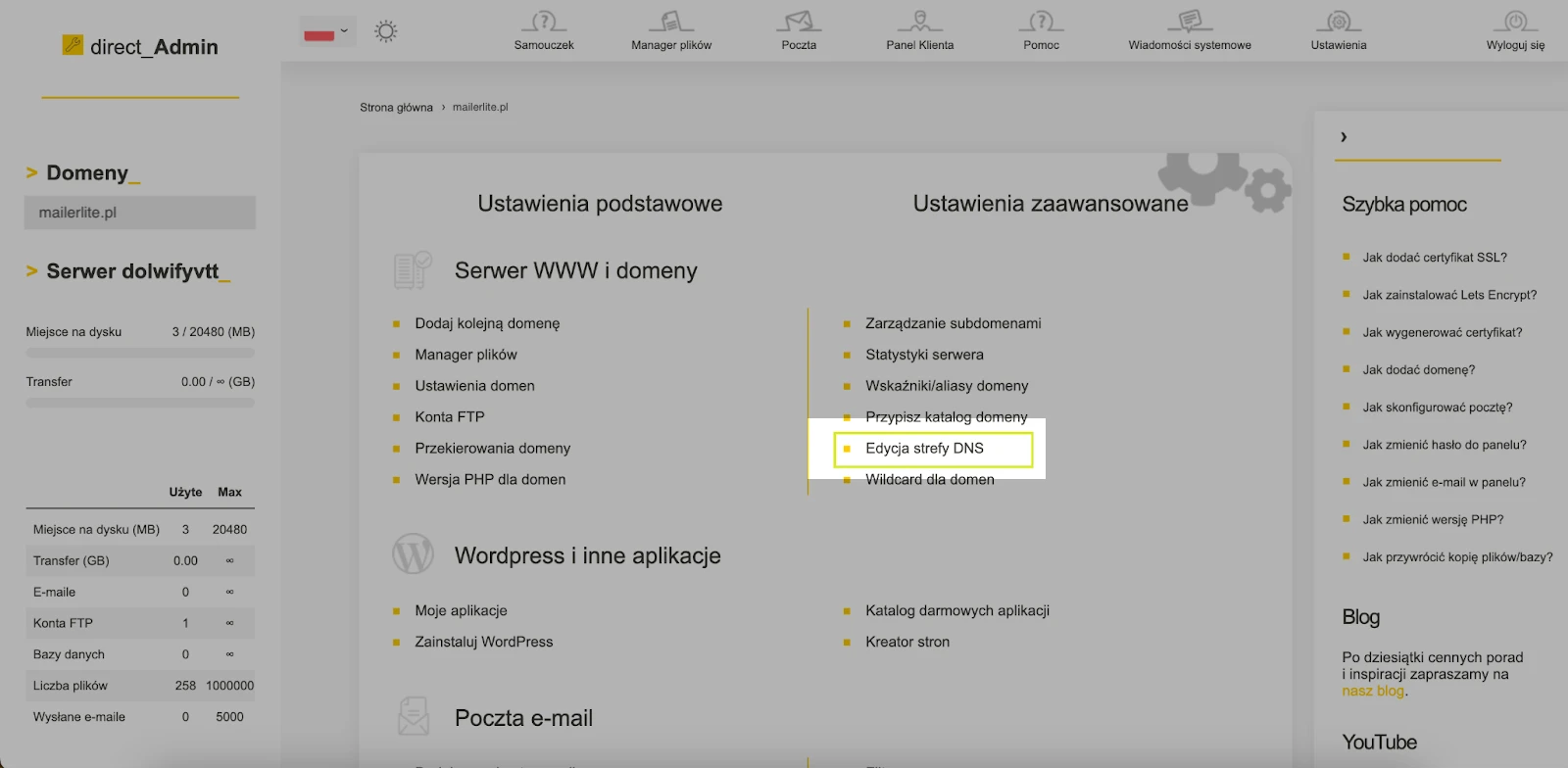This screenshot has width=1568, height=768.
Task: Toggle the light/dark theme sun icon
Action: coord(386,31)
